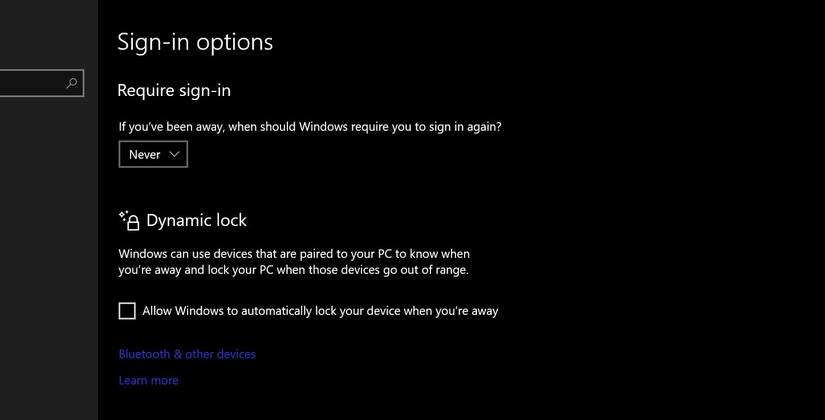Screen dimensions: 825x420
Task: Click the search magnifier icon
Action: tap(72, 84)
